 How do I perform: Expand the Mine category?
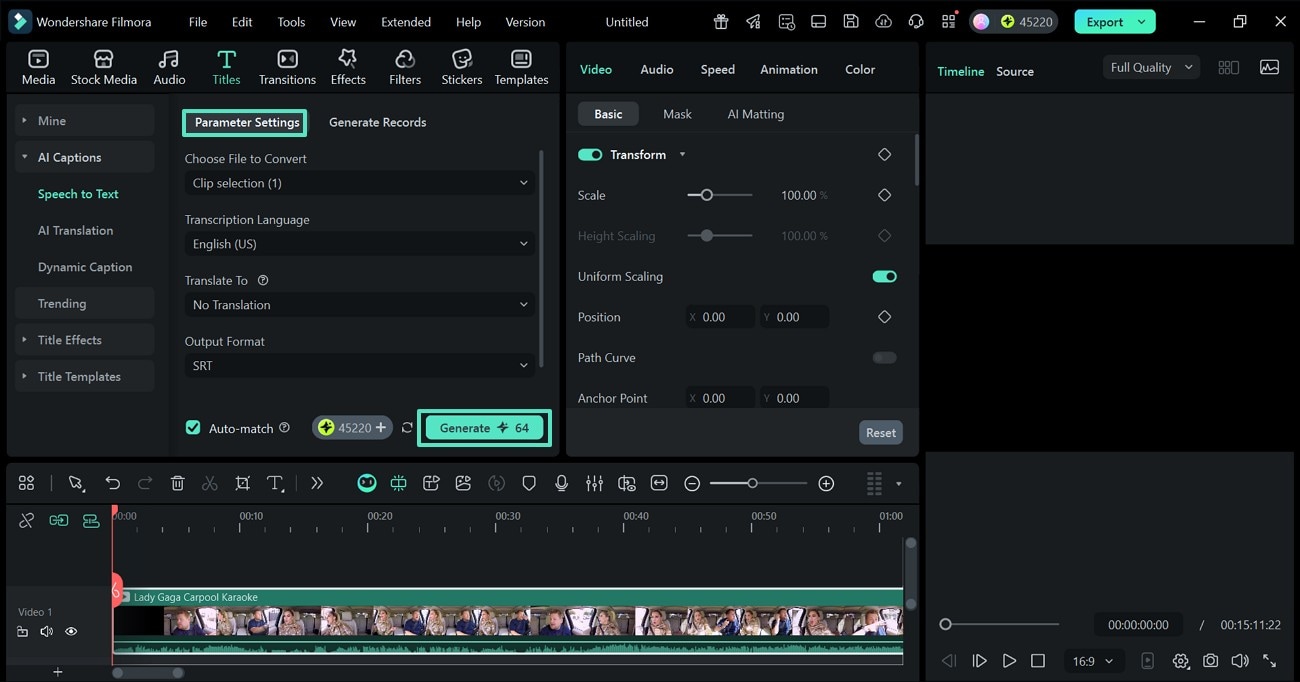click(85, 121)
